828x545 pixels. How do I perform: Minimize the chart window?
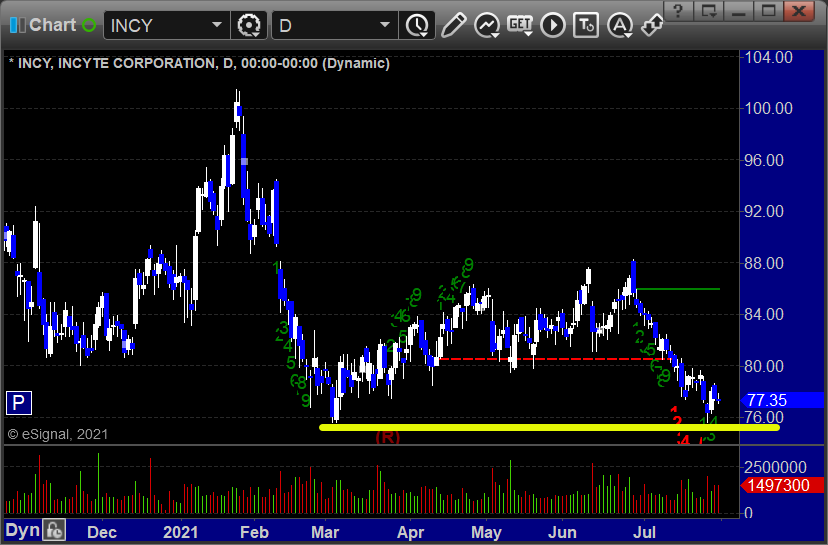tap(738, 11)
